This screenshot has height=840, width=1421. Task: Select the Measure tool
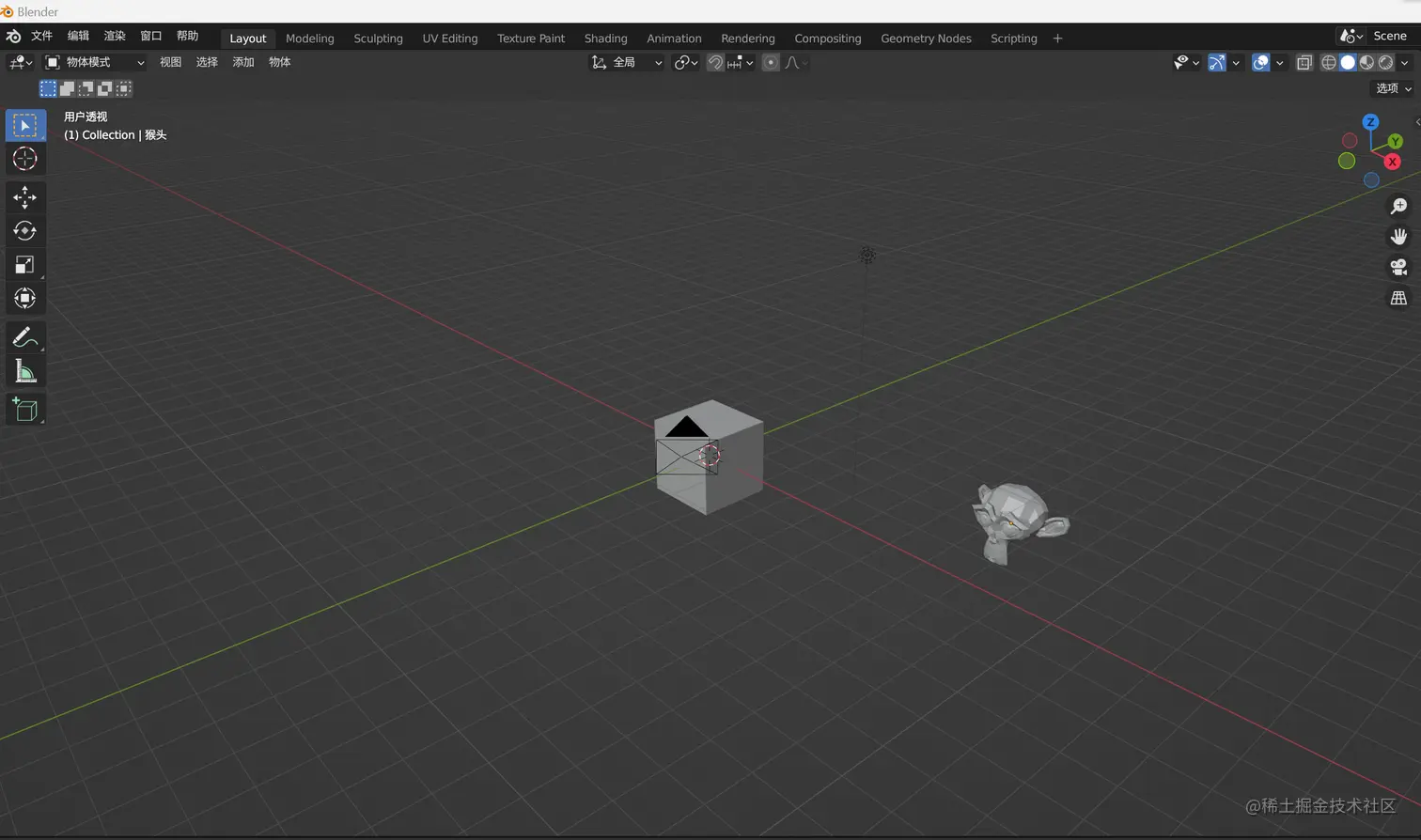[25, 371]
